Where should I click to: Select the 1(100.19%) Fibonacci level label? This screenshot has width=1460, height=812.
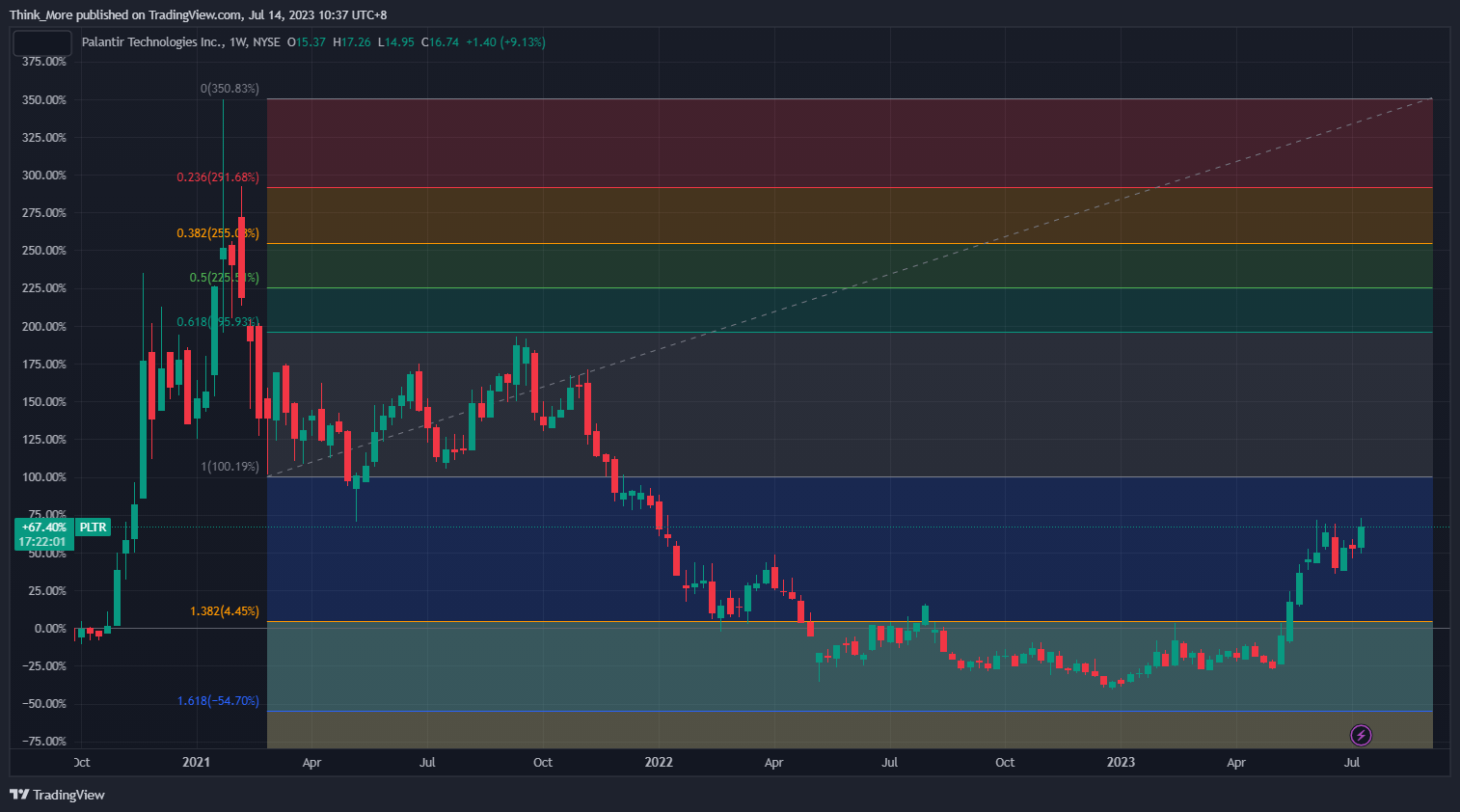pyautogui.click(x=230, y=467)
